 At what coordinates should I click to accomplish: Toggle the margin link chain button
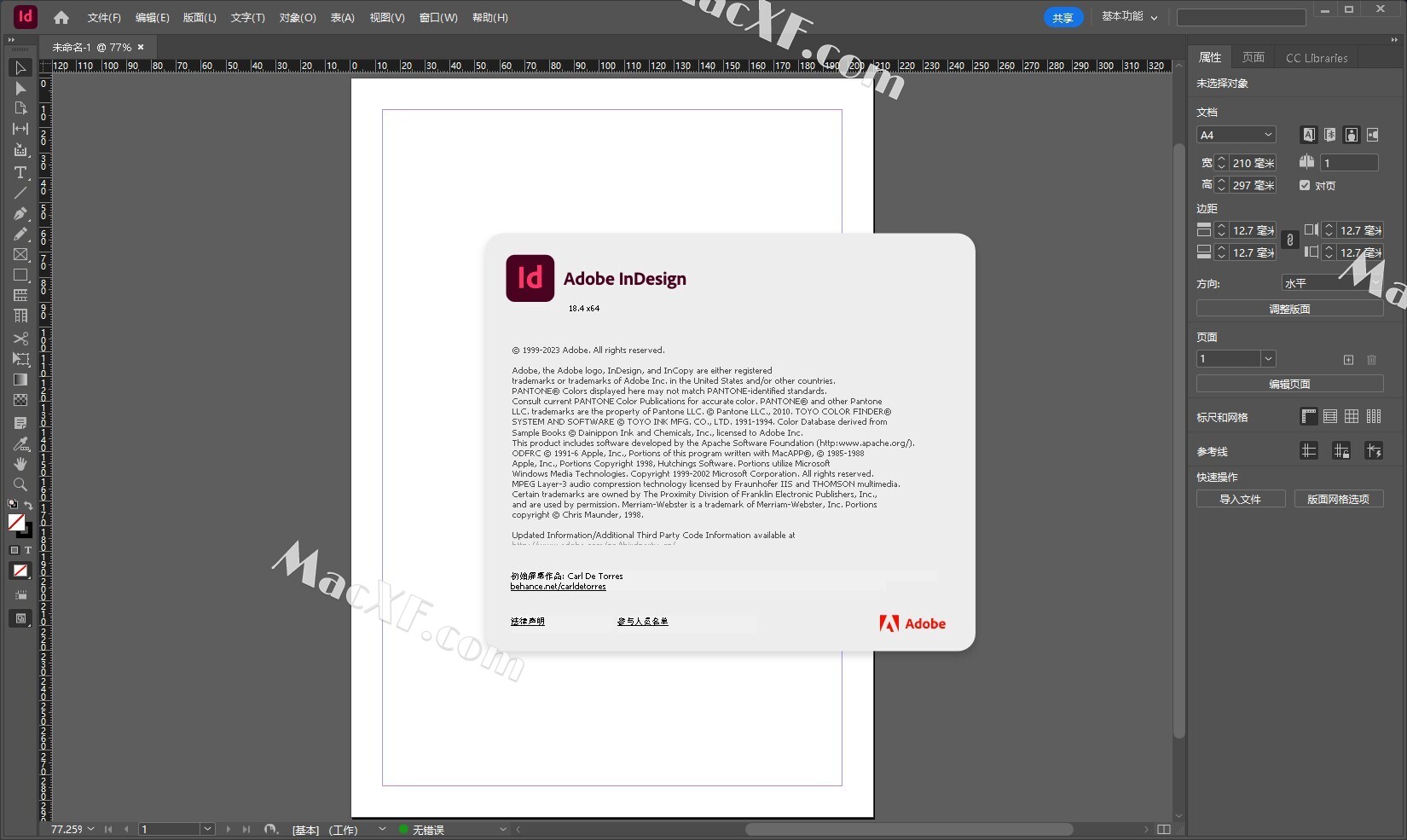click(1290, 240)
